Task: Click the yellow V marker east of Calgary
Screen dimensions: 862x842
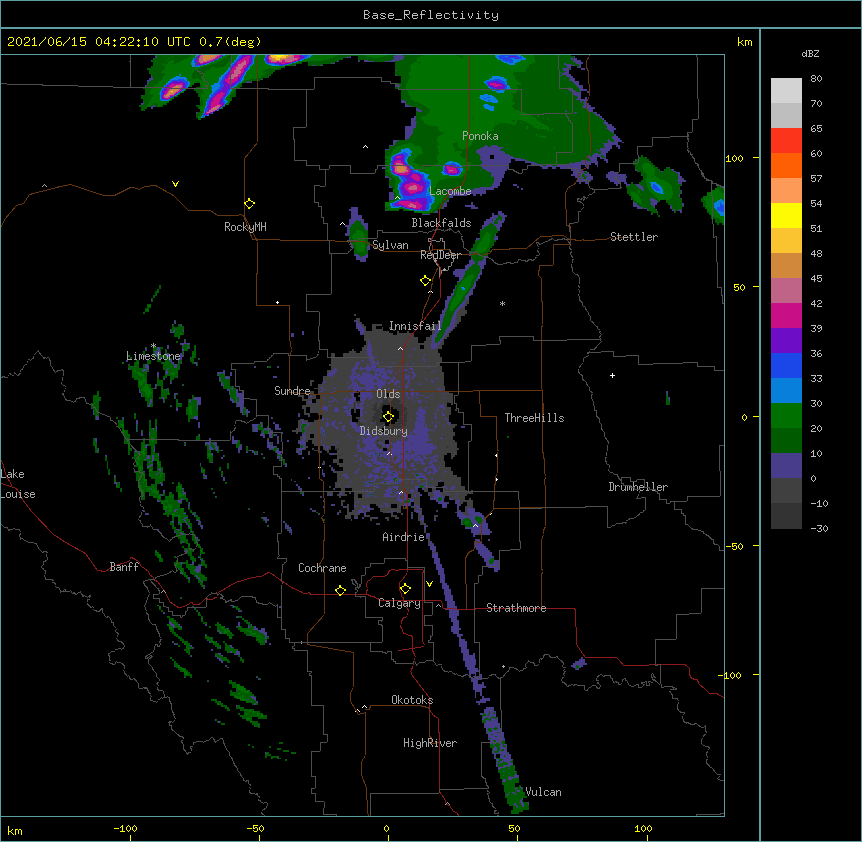Action: point(429,584)
